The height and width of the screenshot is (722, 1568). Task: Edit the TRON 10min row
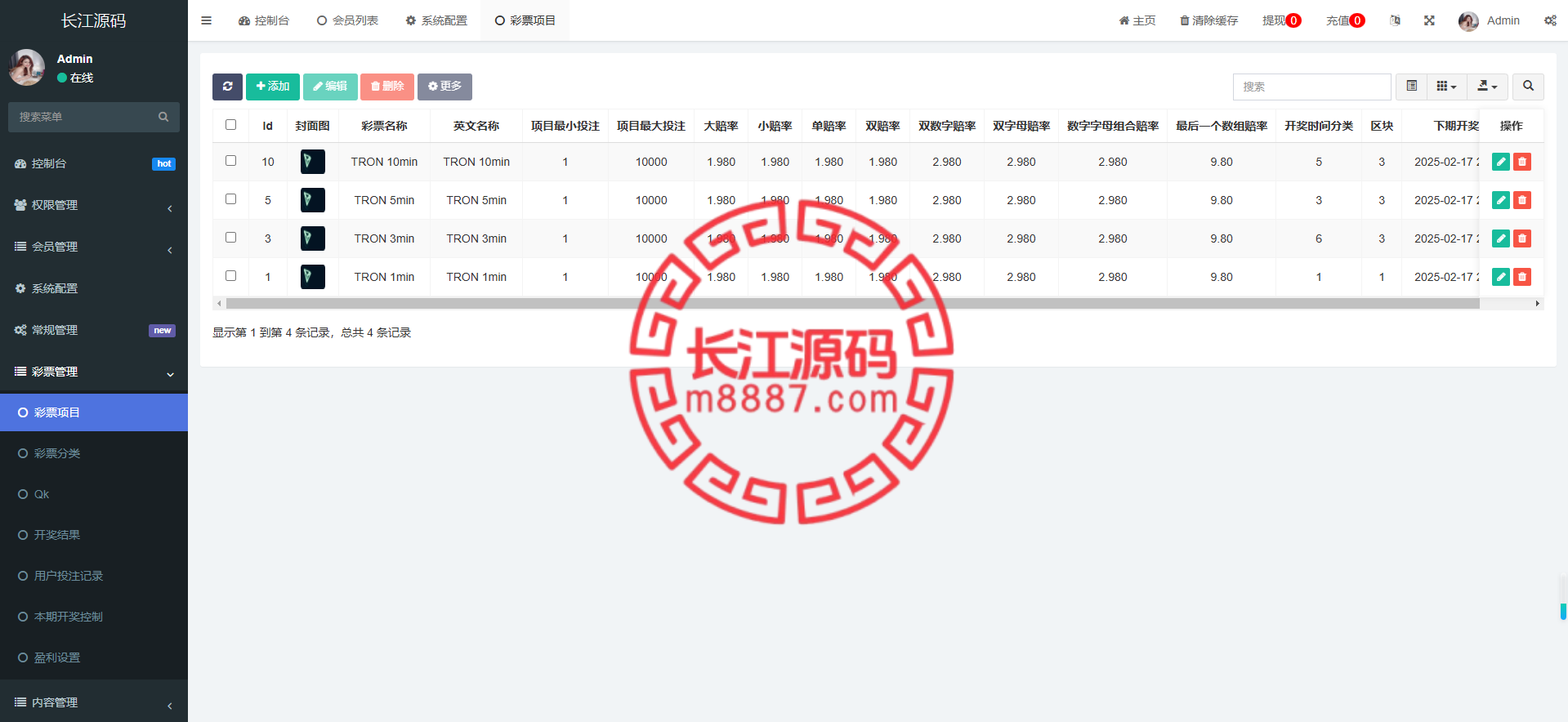[1501, 162]
